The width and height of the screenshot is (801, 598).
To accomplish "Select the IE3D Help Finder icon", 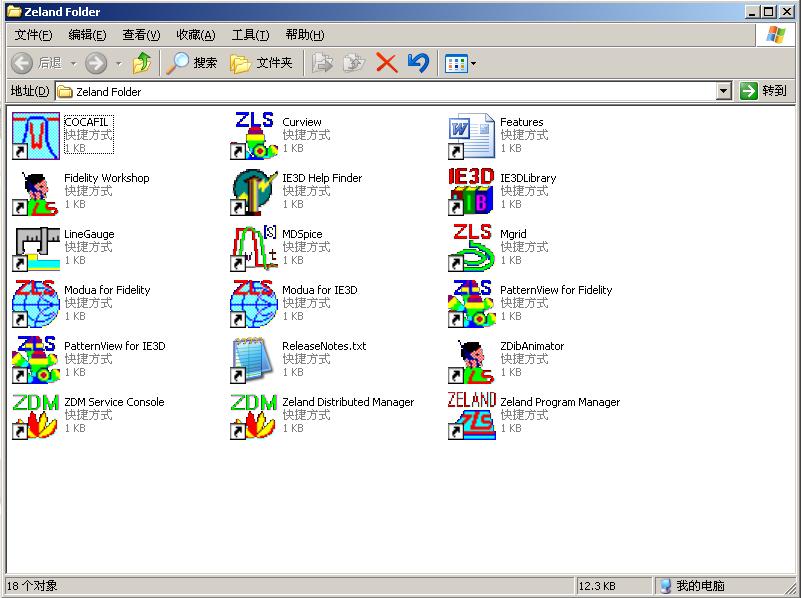I will tap(254, 192).
